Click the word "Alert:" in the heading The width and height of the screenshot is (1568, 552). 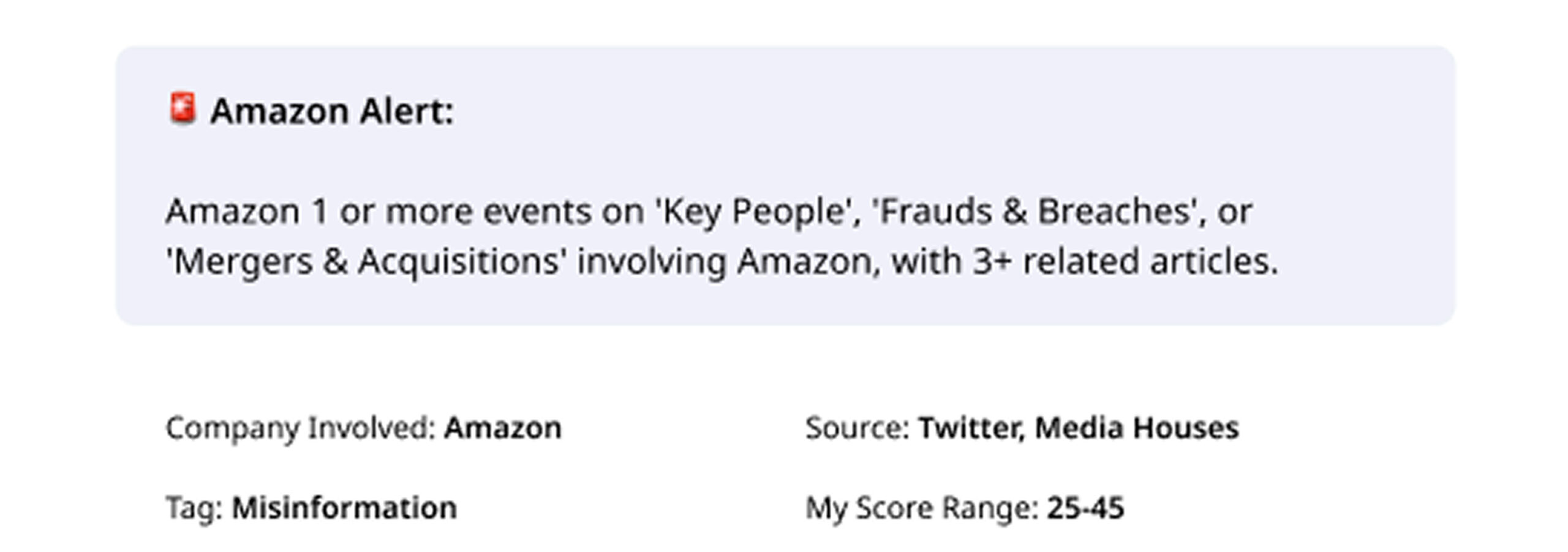tap(407, 112)
